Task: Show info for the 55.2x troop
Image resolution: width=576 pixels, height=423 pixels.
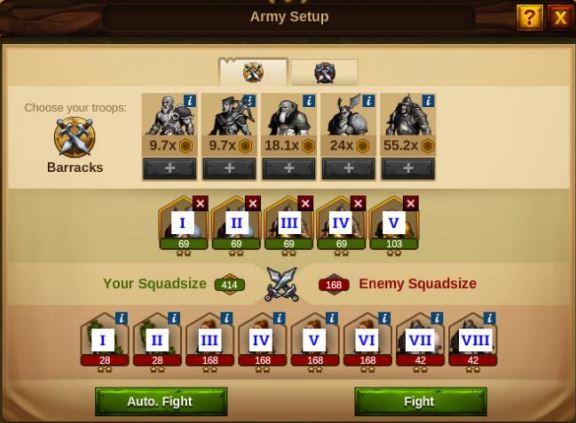Action: [x=428, y=101]
